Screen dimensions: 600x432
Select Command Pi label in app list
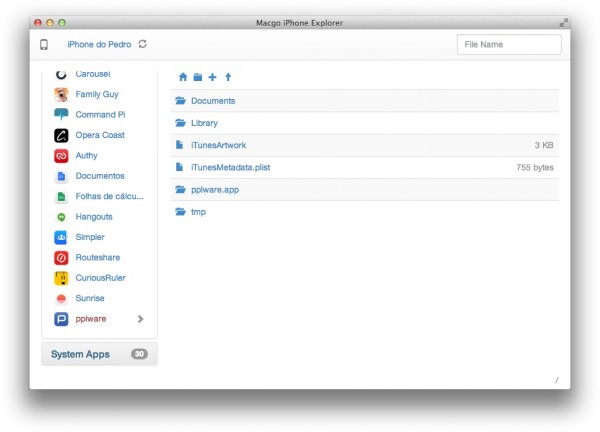[x=100, y=114]
